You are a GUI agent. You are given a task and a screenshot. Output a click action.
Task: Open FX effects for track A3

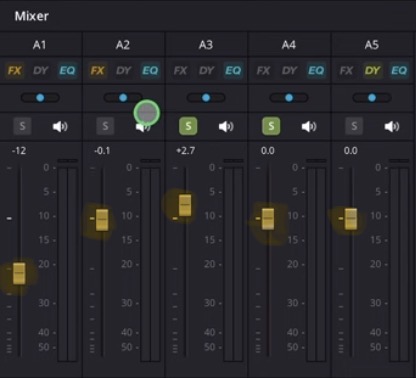click(x=181, y=70)
